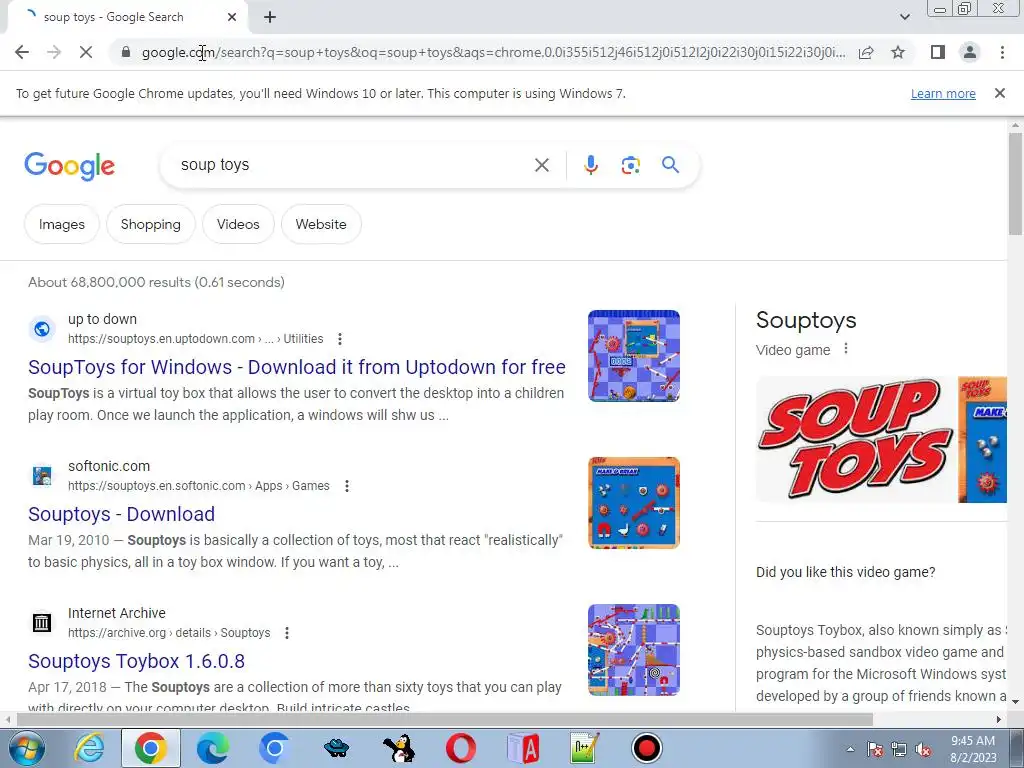Click the horizontal scrollbar thumb

tap(444, 719)
